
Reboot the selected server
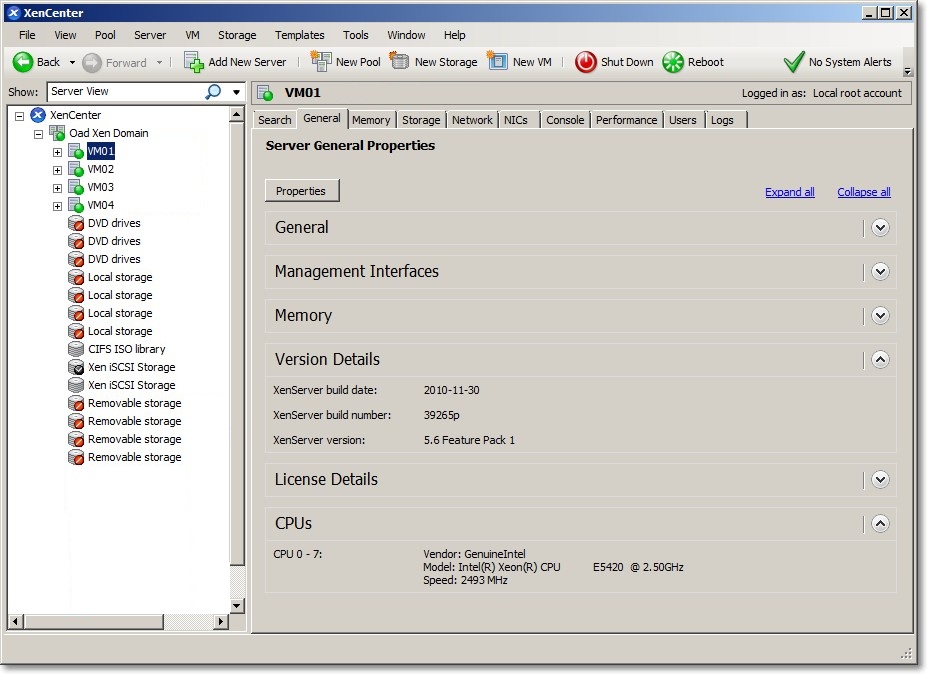(x=693, y=62)
